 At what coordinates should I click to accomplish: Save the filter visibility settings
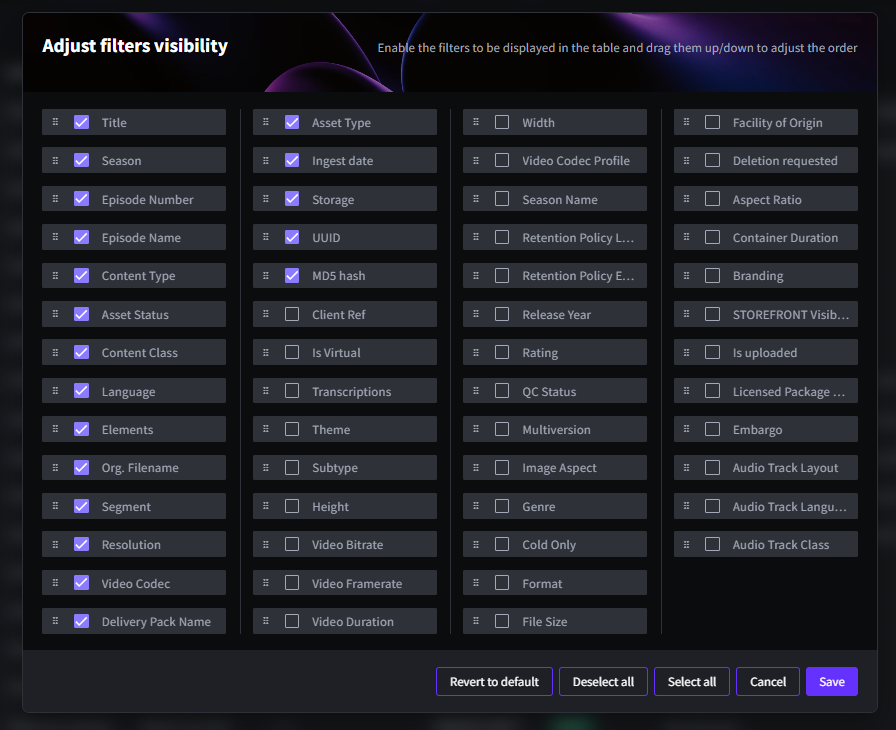(832, 681)
